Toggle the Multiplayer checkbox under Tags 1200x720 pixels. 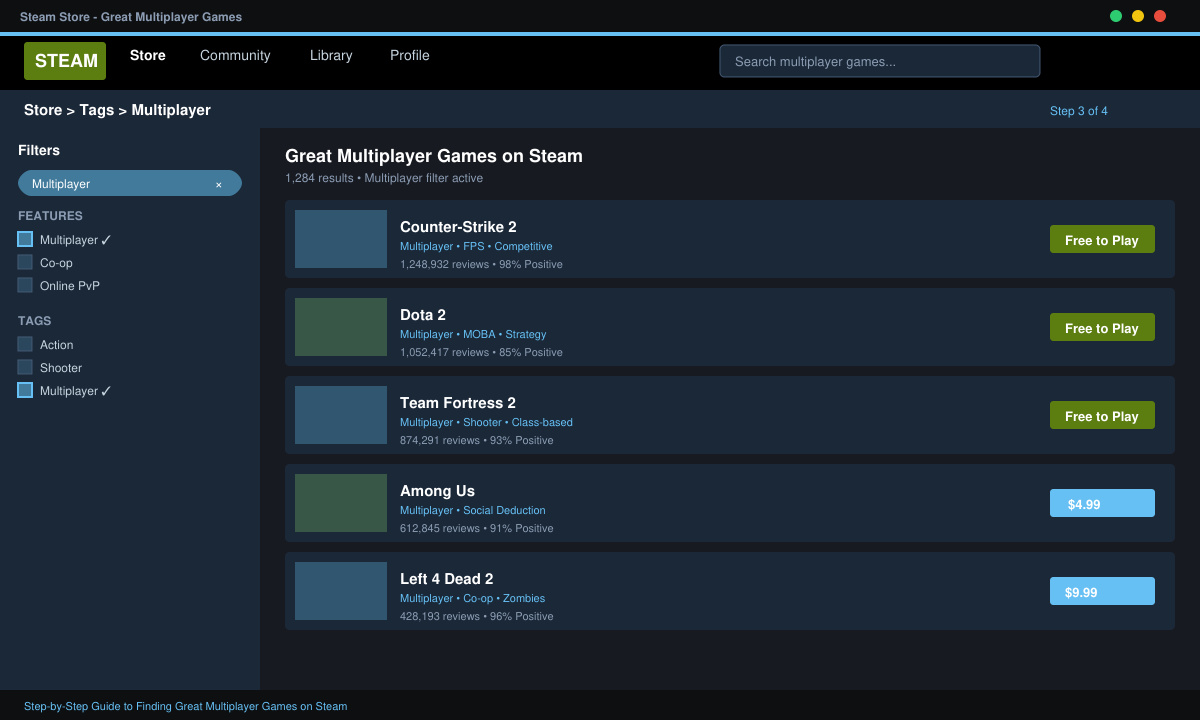tap(25, 390)
